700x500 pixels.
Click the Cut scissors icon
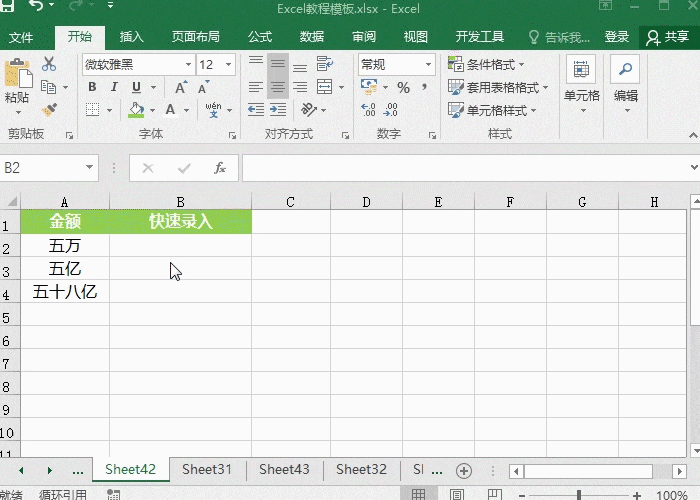coord(49,64)
